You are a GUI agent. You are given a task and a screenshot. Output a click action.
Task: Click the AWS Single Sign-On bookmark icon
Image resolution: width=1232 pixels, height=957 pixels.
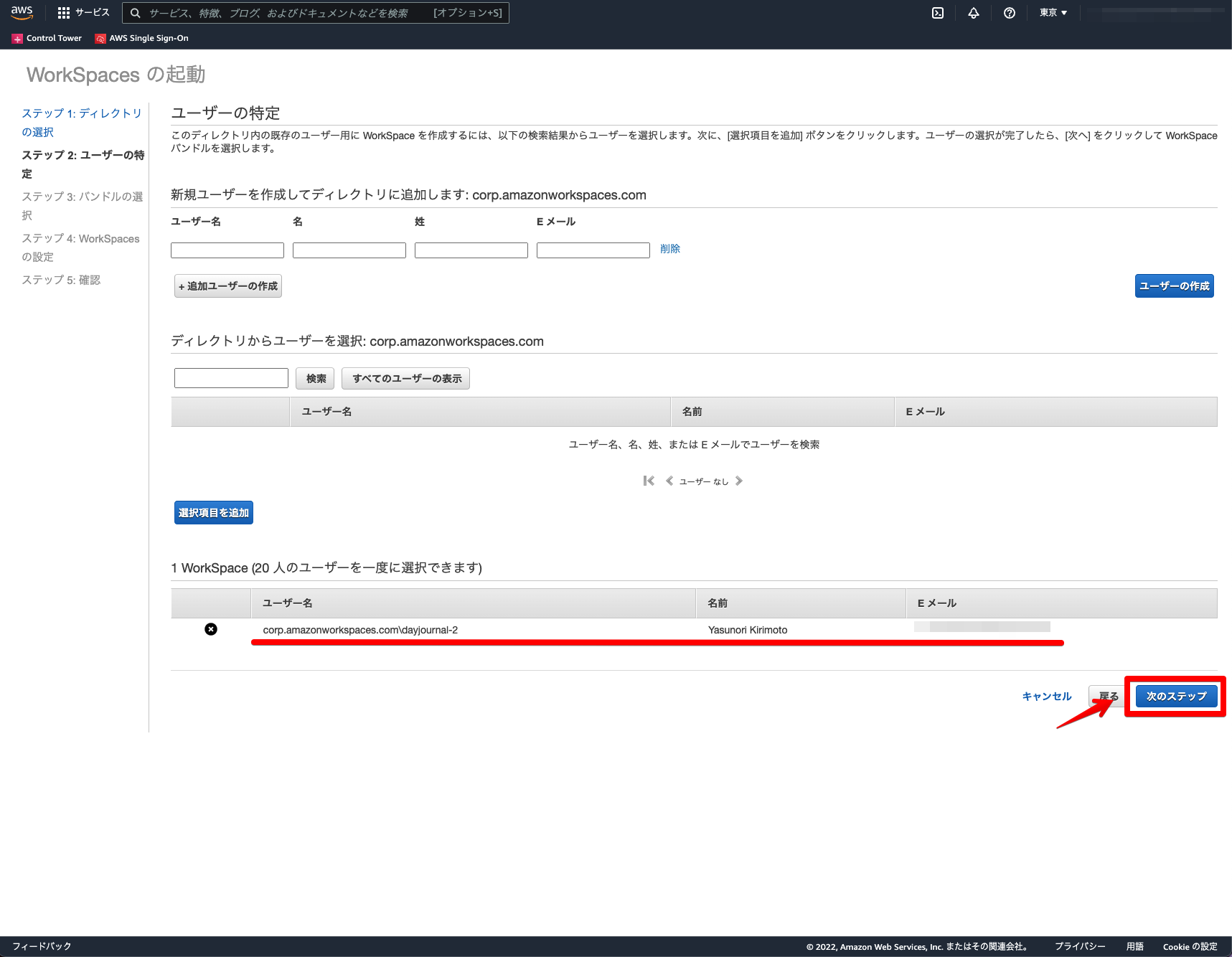(x=100, y=39)
